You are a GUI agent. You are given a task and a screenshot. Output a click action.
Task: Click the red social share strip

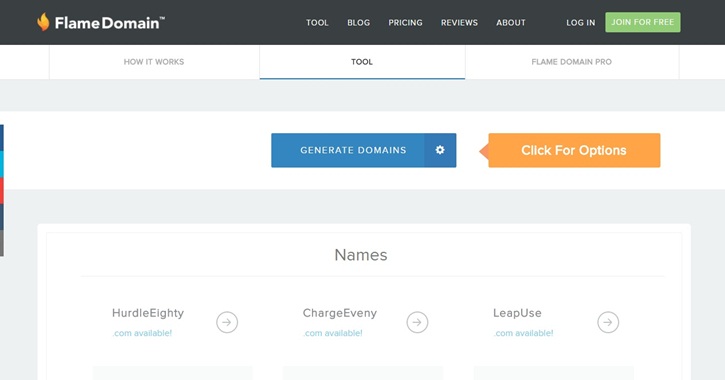(x=2, y=190)
